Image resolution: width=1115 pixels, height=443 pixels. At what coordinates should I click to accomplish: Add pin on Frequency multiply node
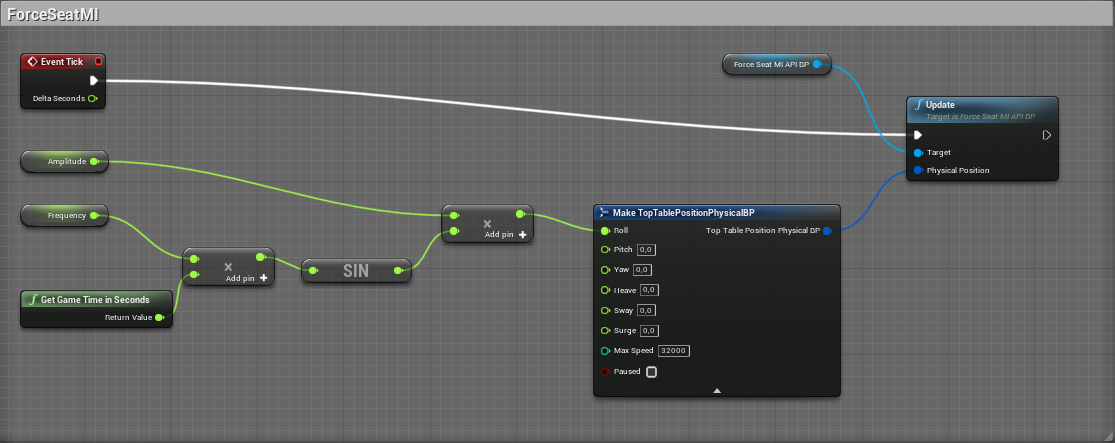(246, 278)
